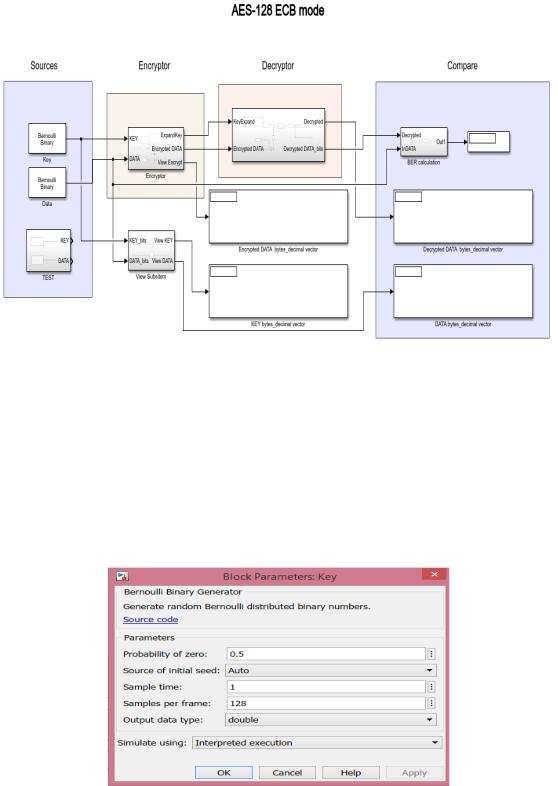Open options menu beside Samples per frame
Image resolution: width=558 pixels, height=786 pixels.
431,703
